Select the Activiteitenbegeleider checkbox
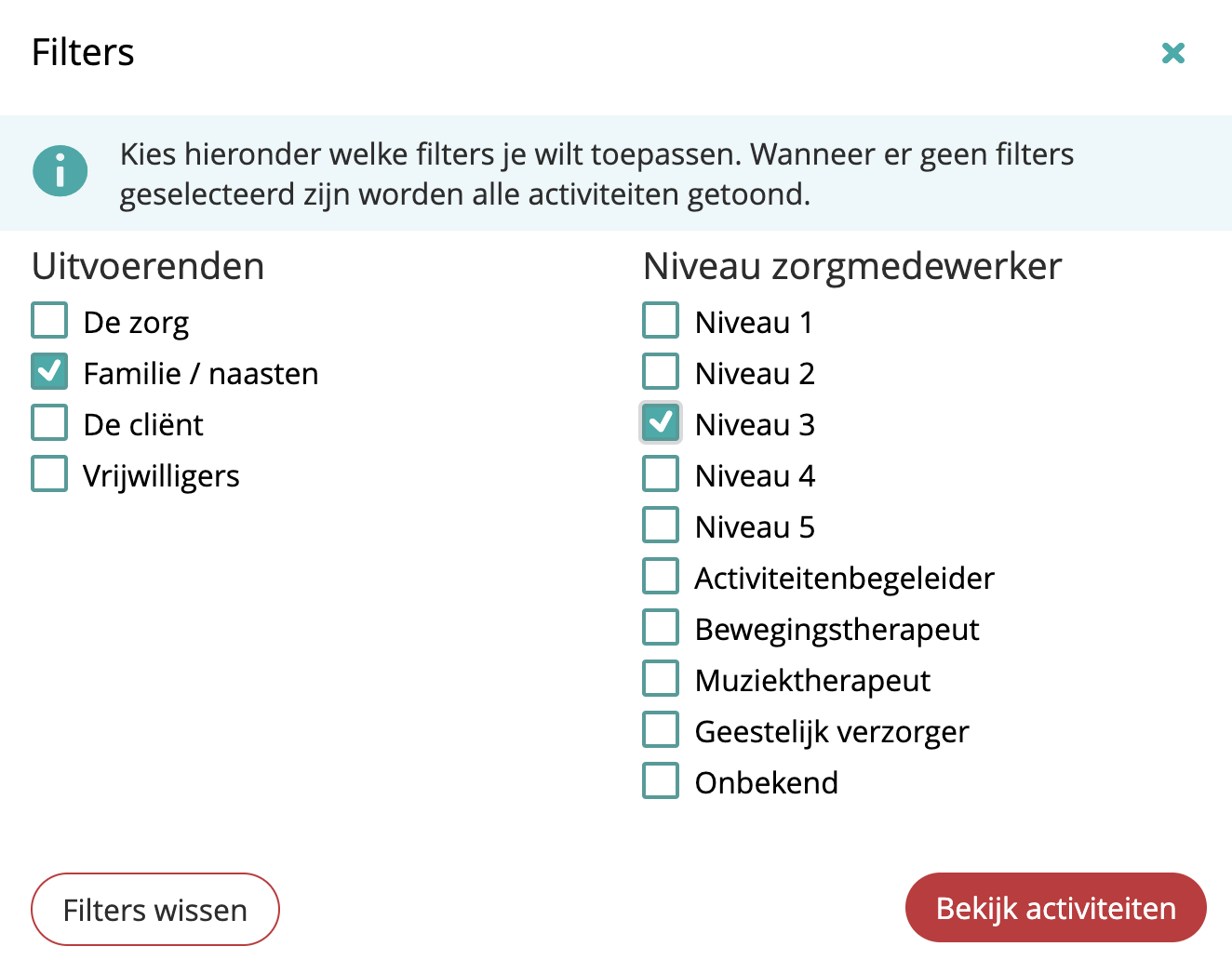 (x=661, y=576)
